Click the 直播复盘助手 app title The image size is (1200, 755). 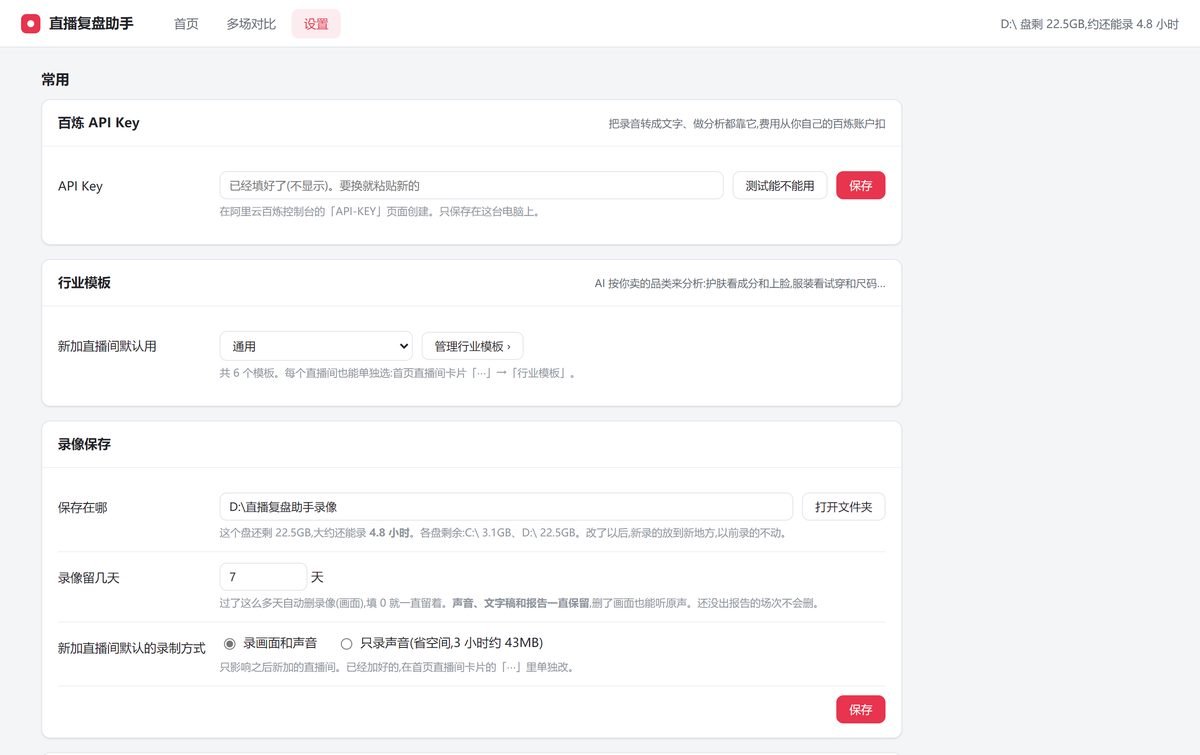click(91, 23)
